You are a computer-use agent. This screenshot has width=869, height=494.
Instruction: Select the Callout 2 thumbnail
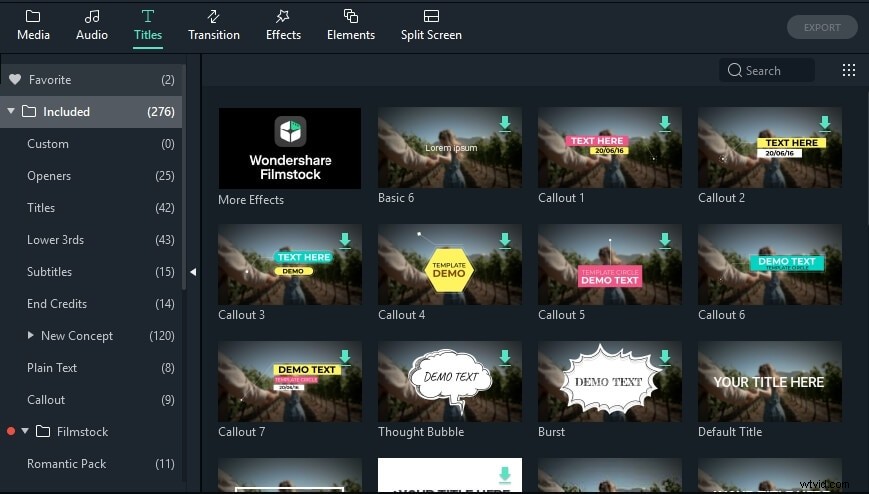770,147
